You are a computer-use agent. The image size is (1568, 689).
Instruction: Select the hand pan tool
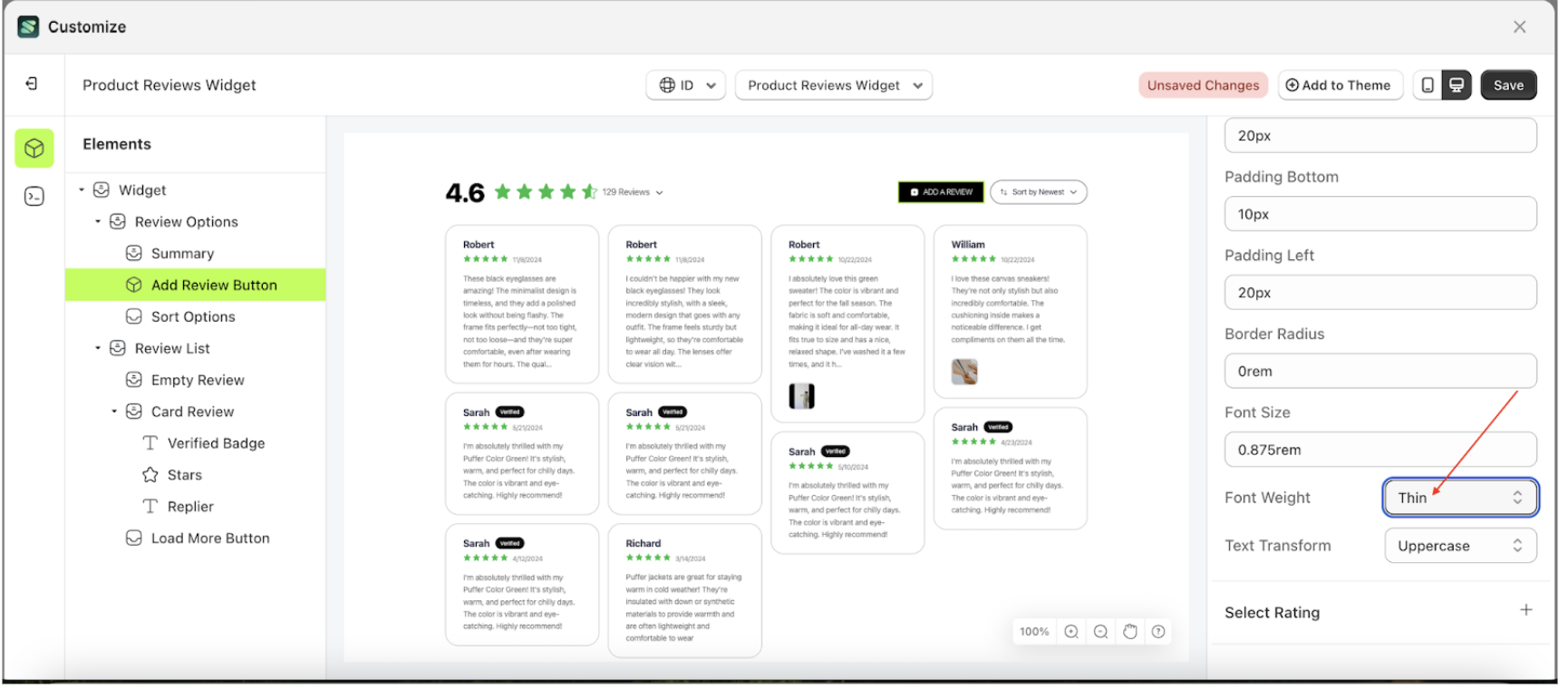pyautogui.click(x=1129, y=632)
